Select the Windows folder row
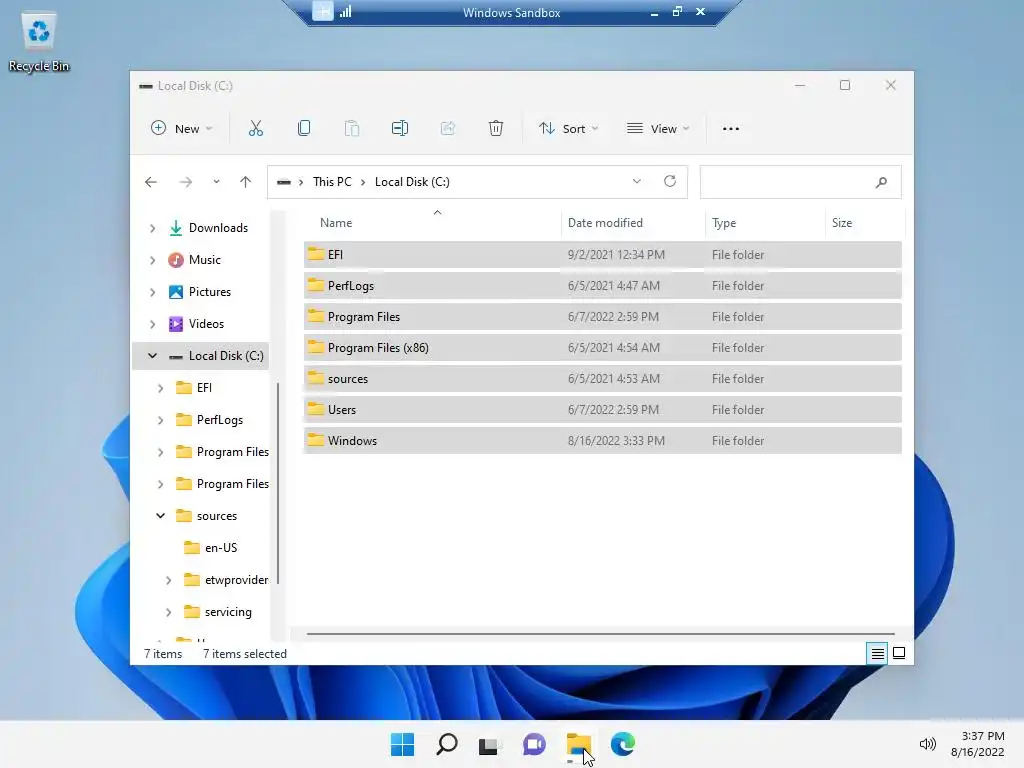1024x768 pixels. [x=602, y=441]
